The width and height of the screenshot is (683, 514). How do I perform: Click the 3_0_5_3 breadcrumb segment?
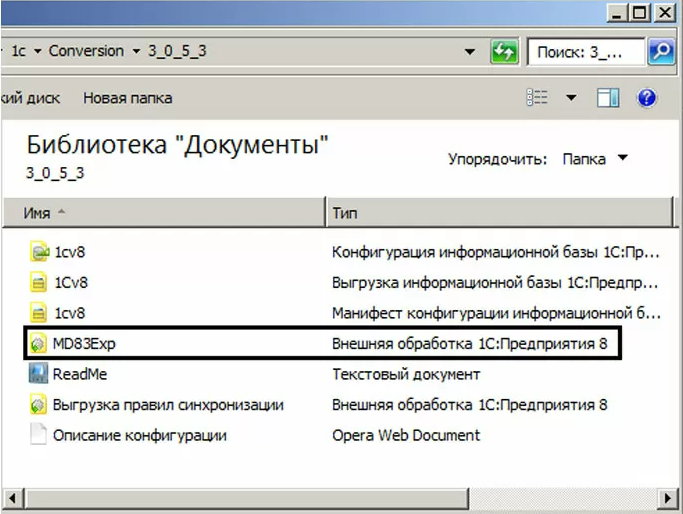click(x=177, y=51)
